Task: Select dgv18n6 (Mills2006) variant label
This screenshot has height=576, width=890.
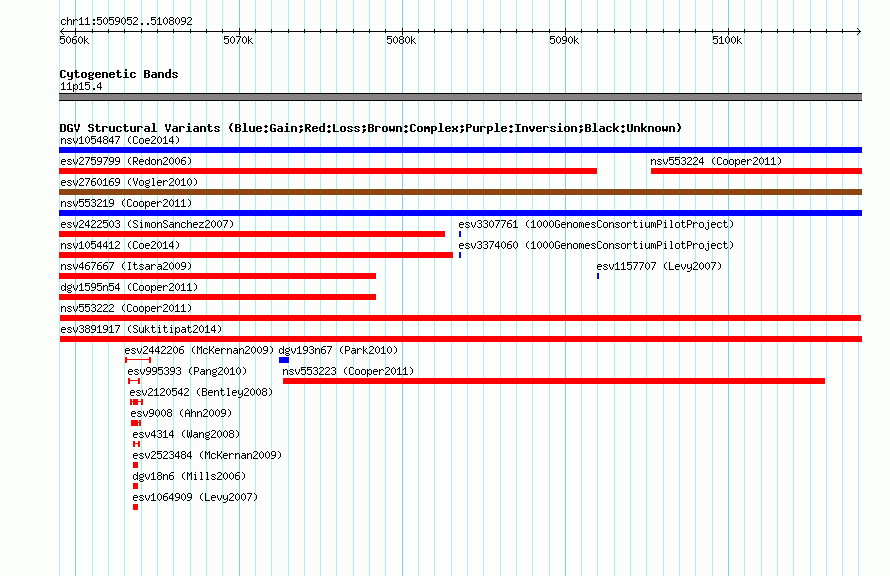Action: coord(189,476)
